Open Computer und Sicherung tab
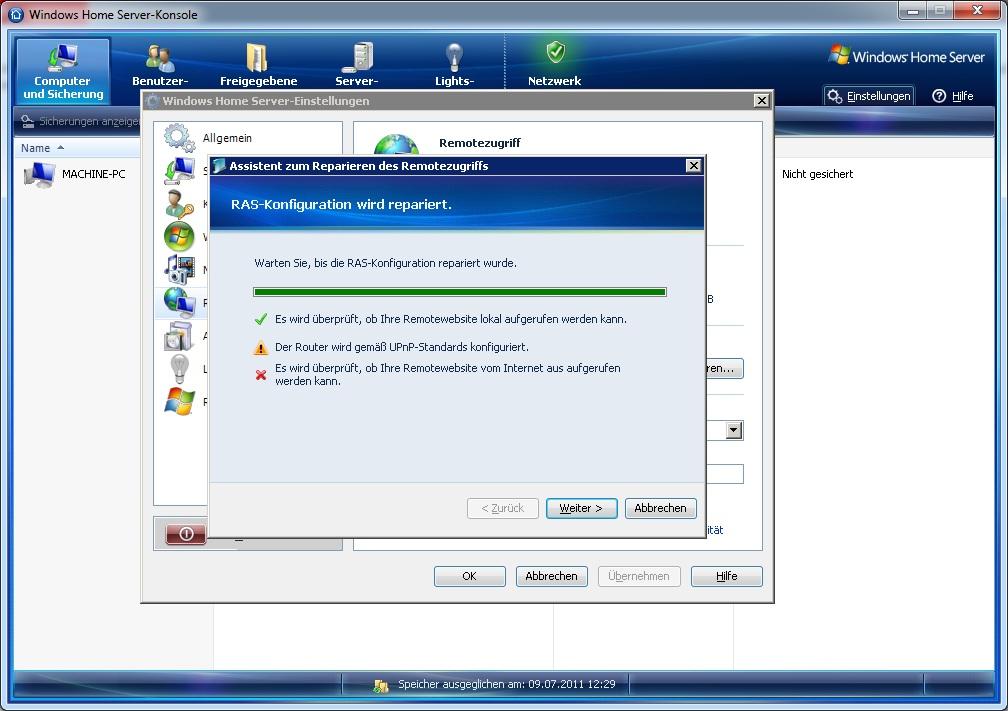Viewport: 1008px width, 711px height. tap(63, 71)
